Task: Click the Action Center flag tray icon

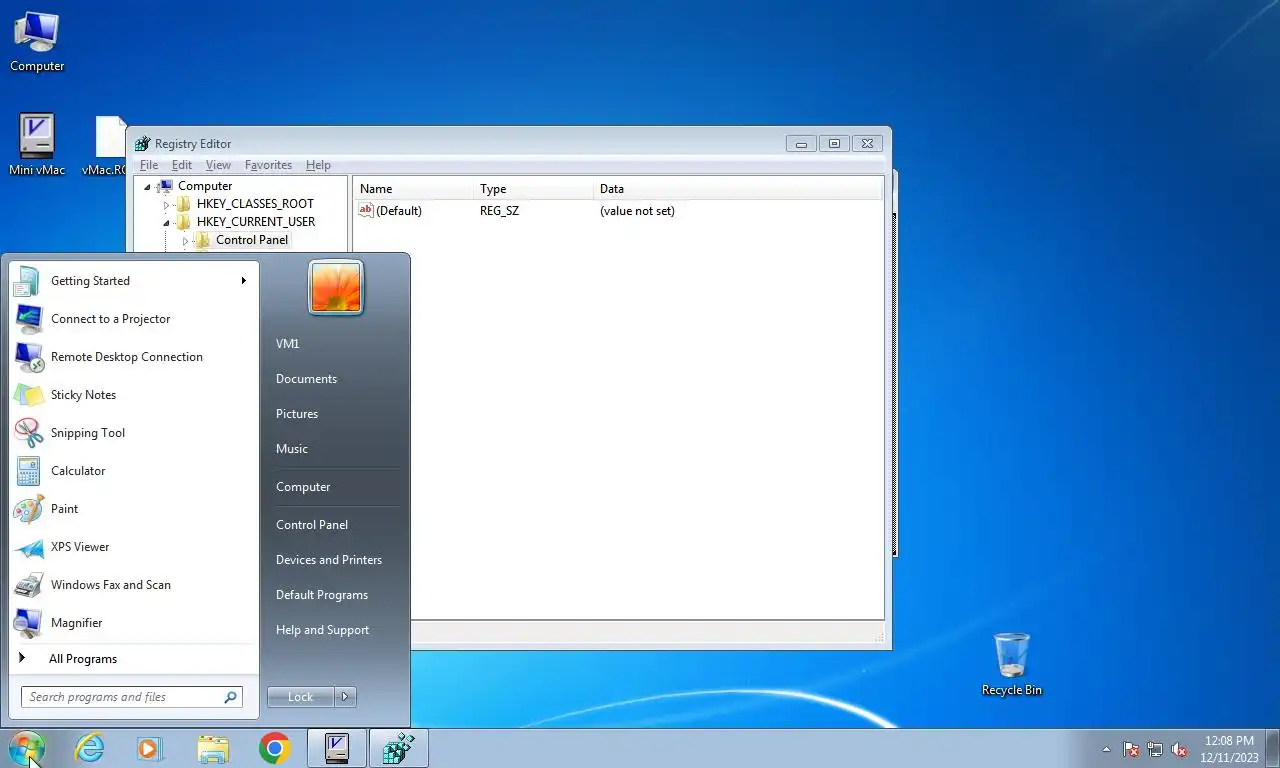Action: (1131, 749)
